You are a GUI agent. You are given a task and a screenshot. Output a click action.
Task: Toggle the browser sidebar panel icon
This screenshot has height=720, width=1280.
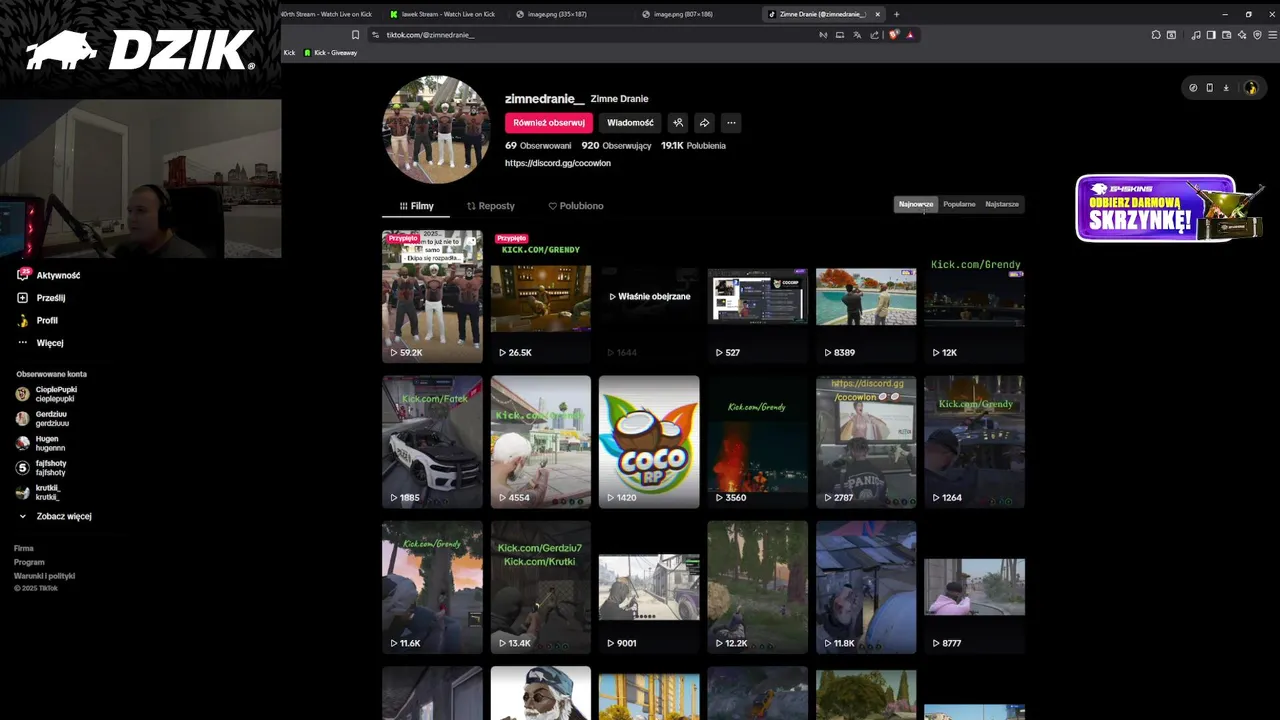click(1211, 35)
